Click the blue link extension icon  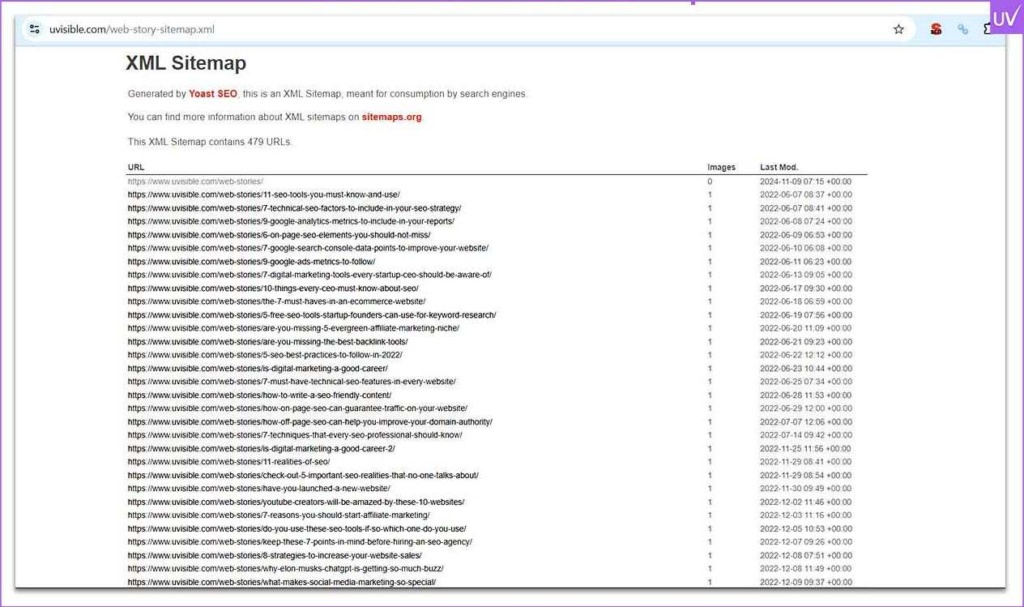coord(963,29)
